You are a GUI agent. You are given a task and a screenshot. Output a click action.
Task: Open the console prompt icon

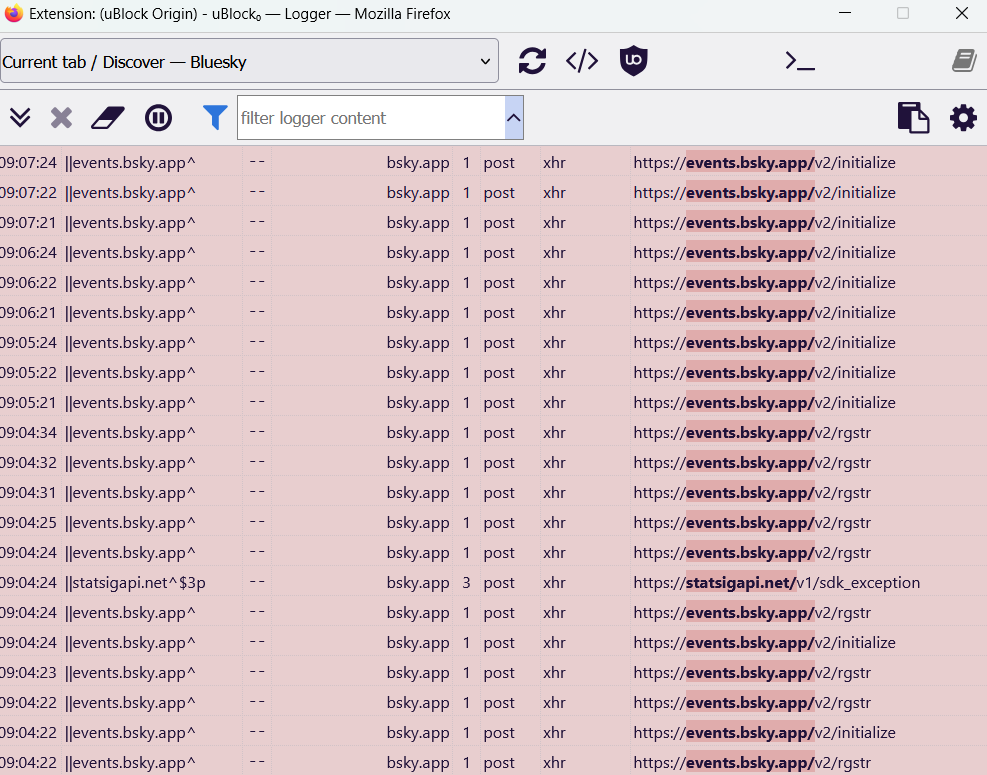click(x=800, y=61)
